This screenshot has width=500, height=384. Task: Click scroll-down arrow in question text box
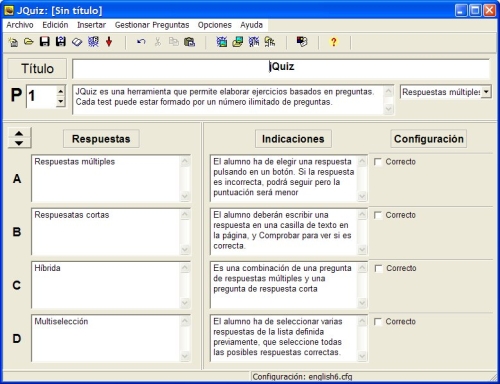pyautogui.click(x=389, y=109)
